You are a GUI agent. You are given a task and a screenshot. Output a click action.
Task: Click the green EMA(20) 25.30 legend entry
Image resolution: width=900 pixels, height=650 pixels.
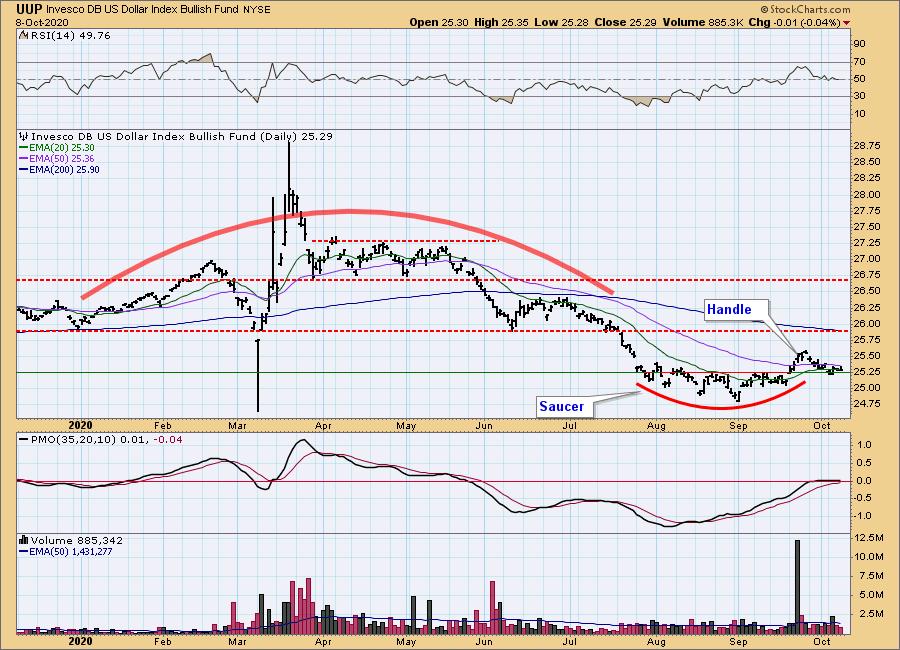pyautogui.click(x=57, y=148)
